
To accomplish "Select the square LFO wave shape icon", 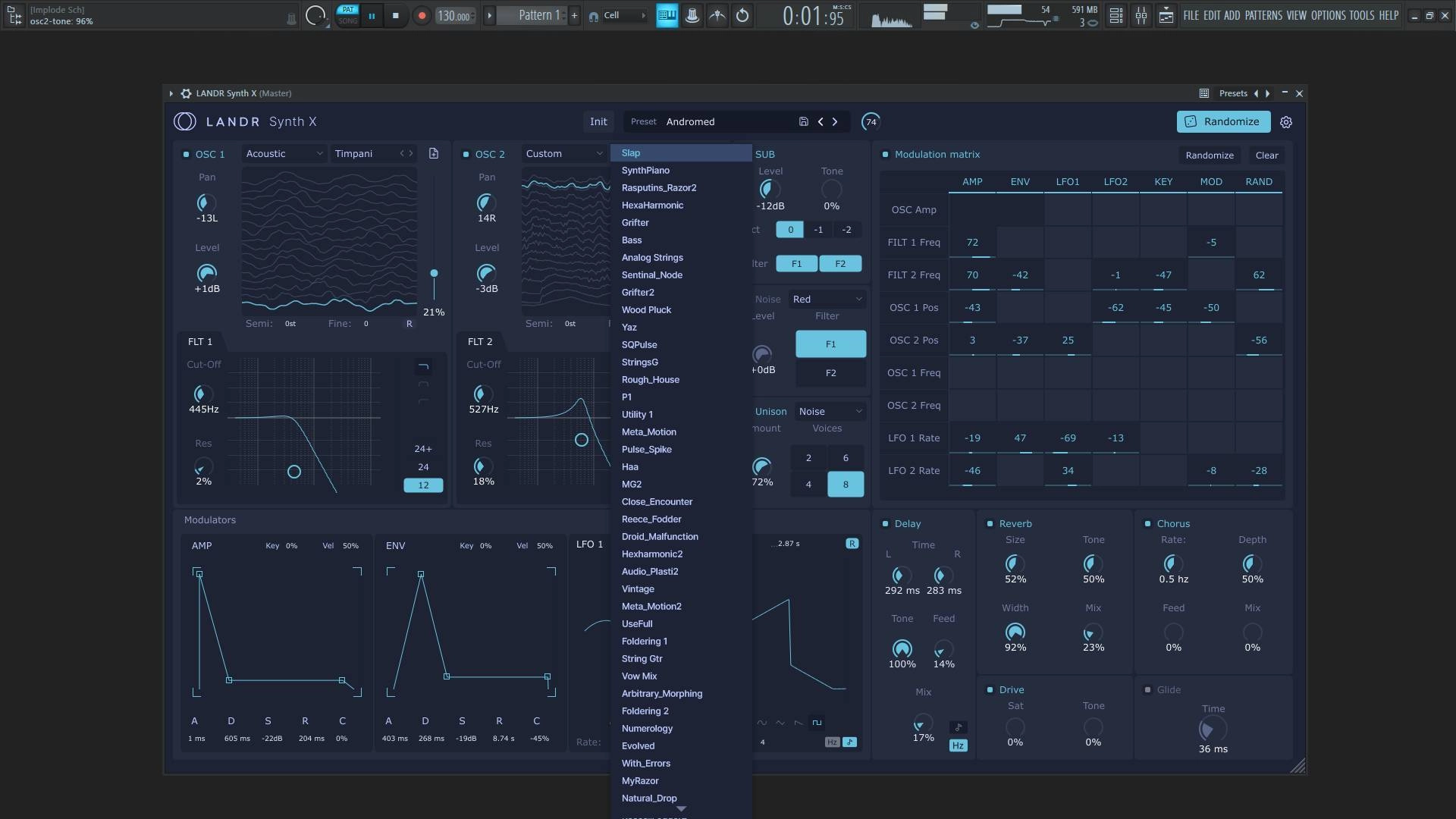I will pyautogui.click(x=817, y=723).
